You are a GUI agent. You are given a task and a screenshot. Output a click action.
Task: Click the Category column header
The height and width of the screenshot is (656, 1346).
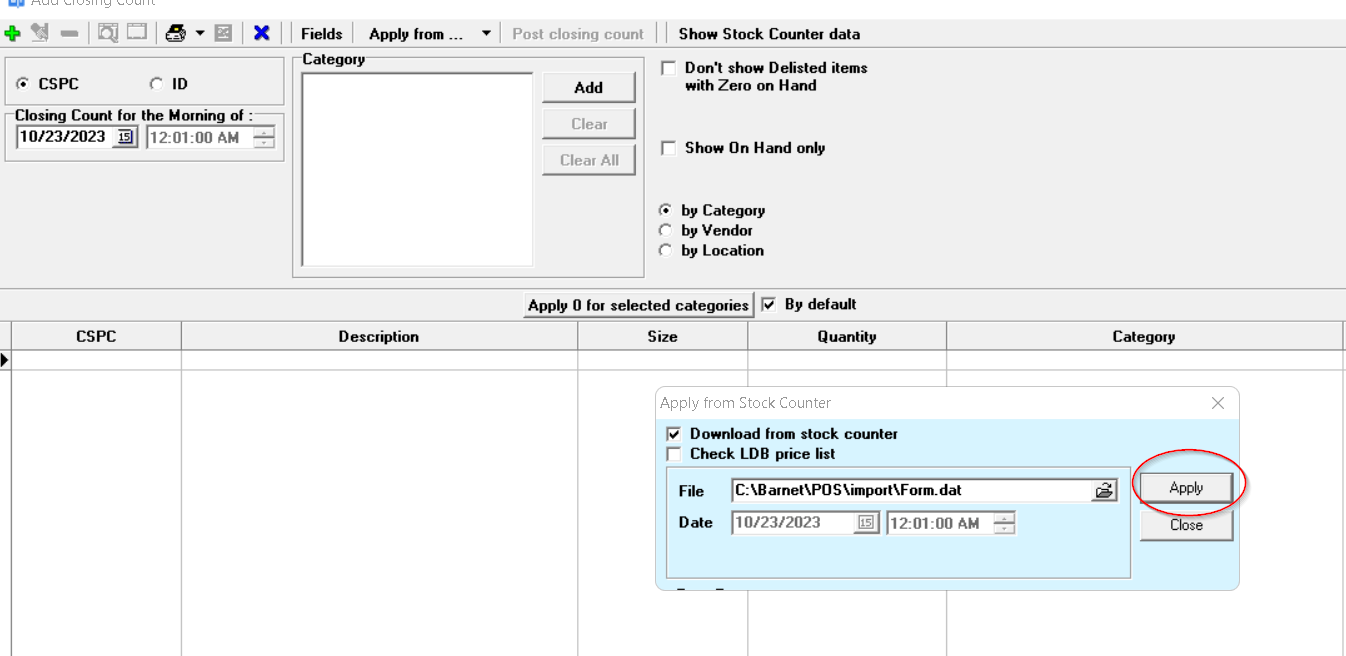pos(1144,336)
